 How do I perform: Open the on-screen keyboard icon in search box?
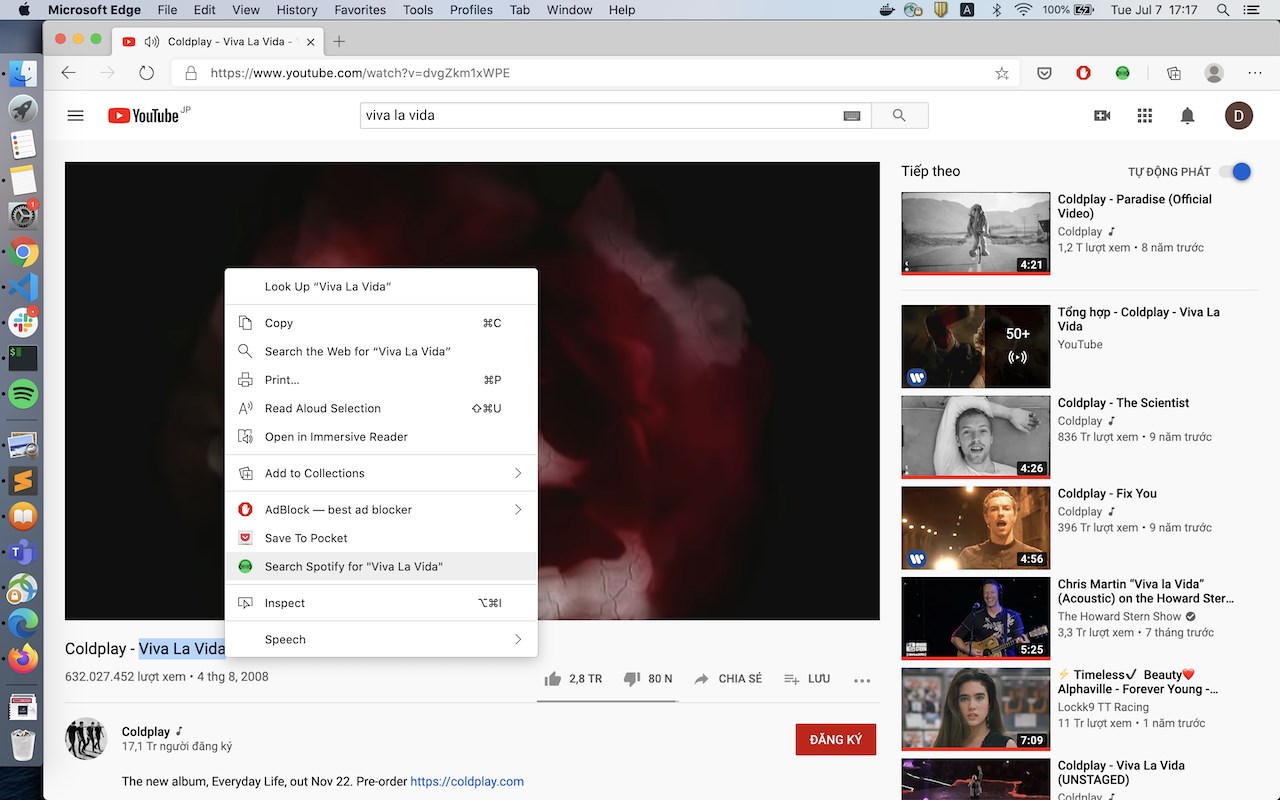(x=852, y=116)
